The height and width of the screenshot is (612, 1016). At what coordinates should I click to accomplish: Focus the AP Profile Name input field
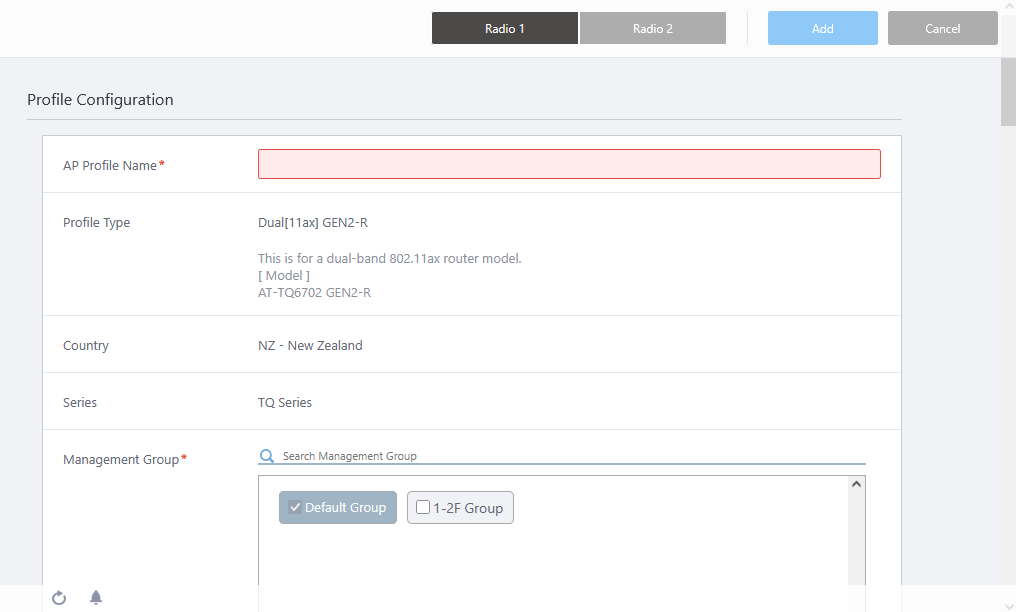tap(569, 165)
